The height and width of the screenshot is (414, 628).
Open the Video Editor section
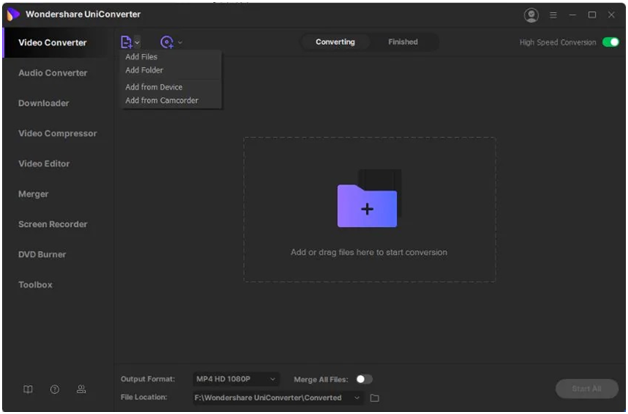coord(44,164)
